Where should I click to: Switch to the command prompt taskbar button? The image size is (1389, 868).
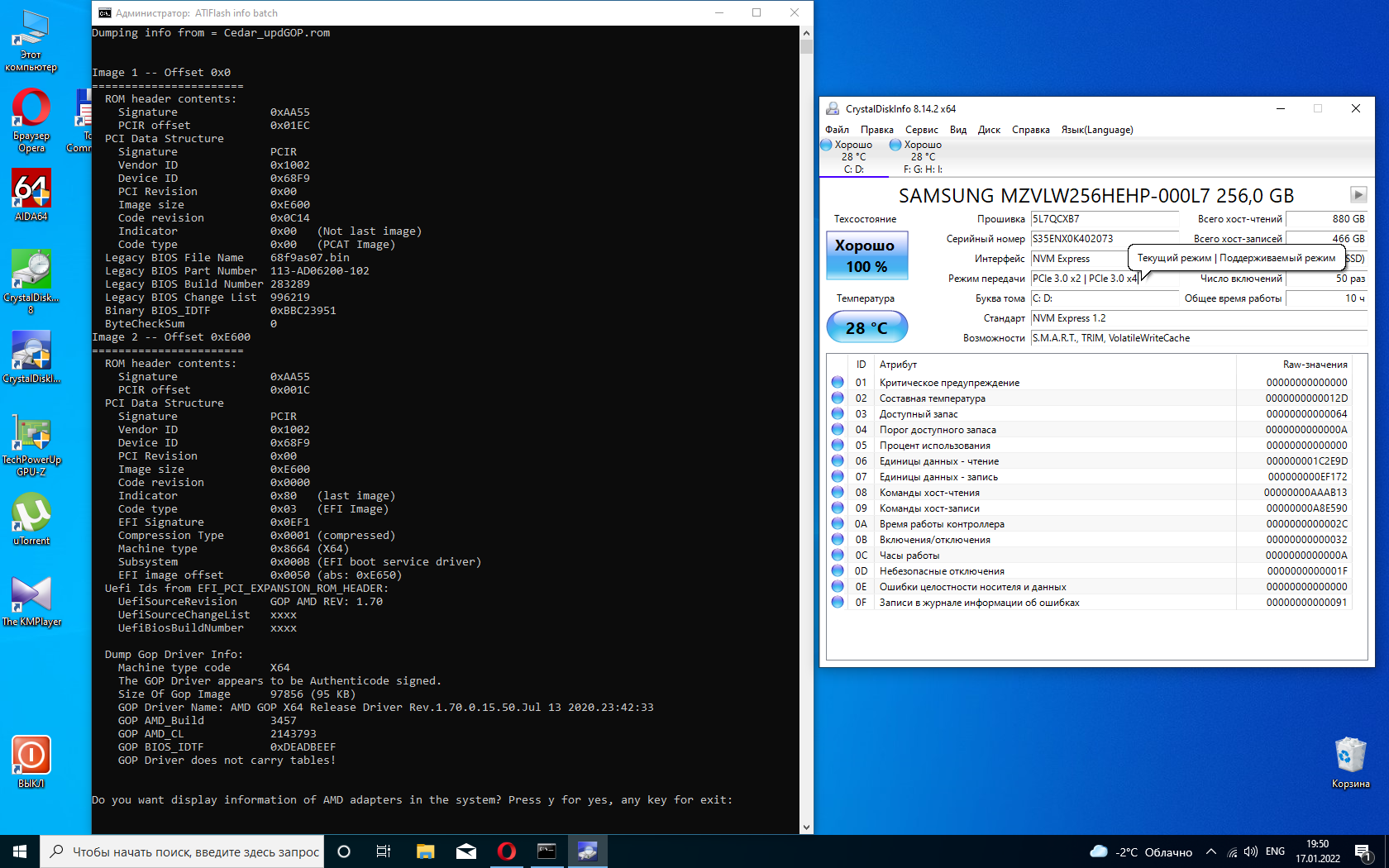(547, 851)
